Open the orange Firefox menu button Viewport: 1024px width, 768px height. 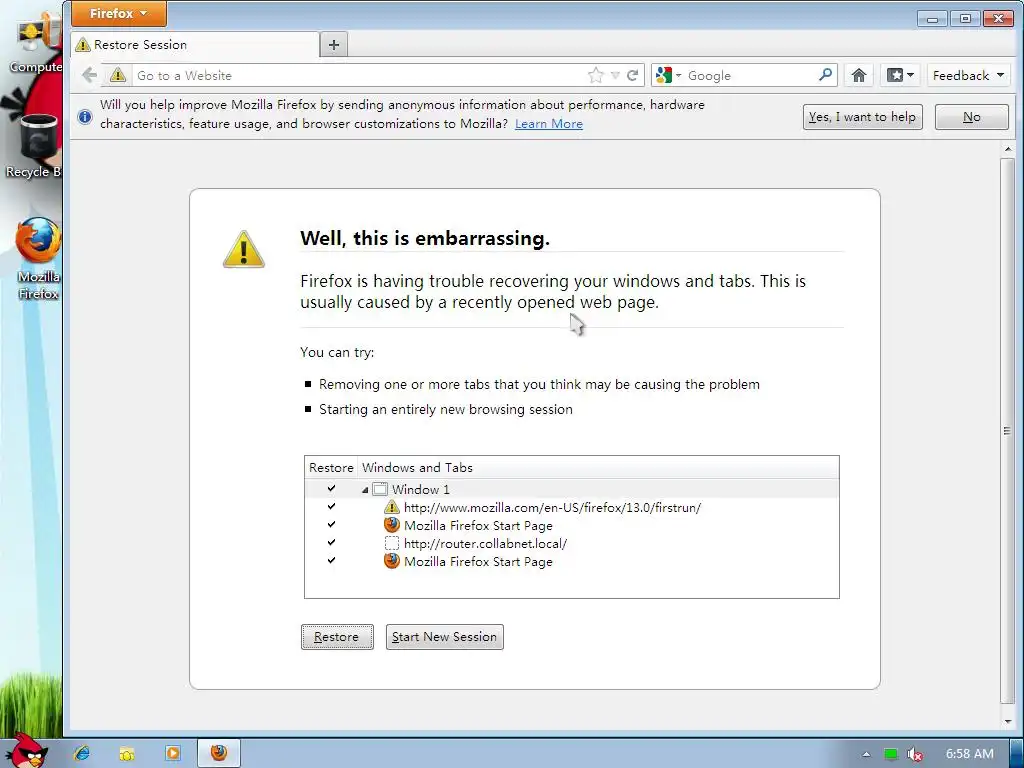[x=118, y=13]
